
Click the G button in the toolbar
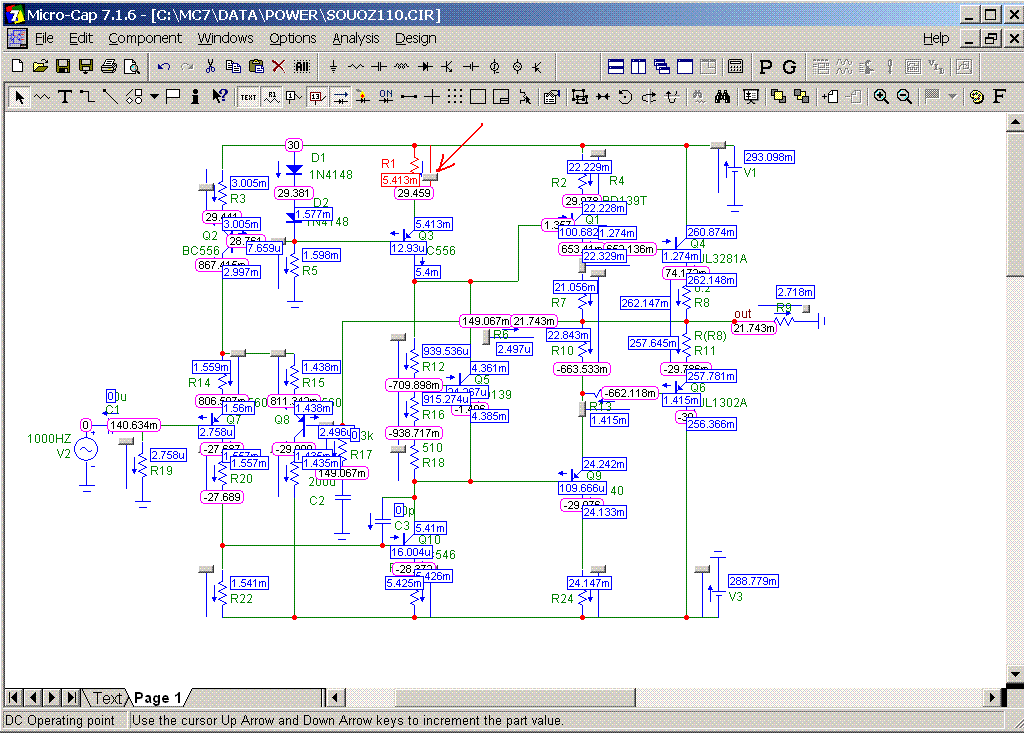[x=789, y=66]
